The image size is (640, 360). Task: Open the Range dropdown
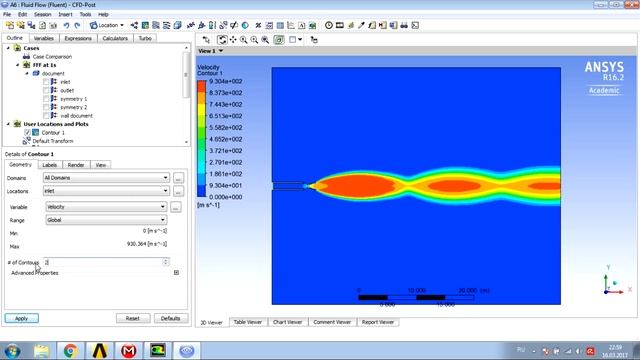click(106, 220)
